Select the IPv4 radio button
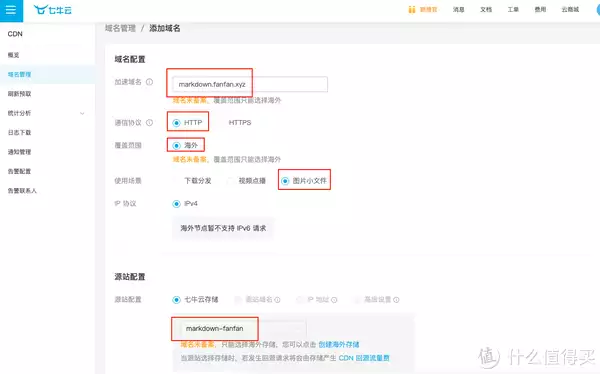Viewport: 600px width, 374px height. [x=176, y=204]
